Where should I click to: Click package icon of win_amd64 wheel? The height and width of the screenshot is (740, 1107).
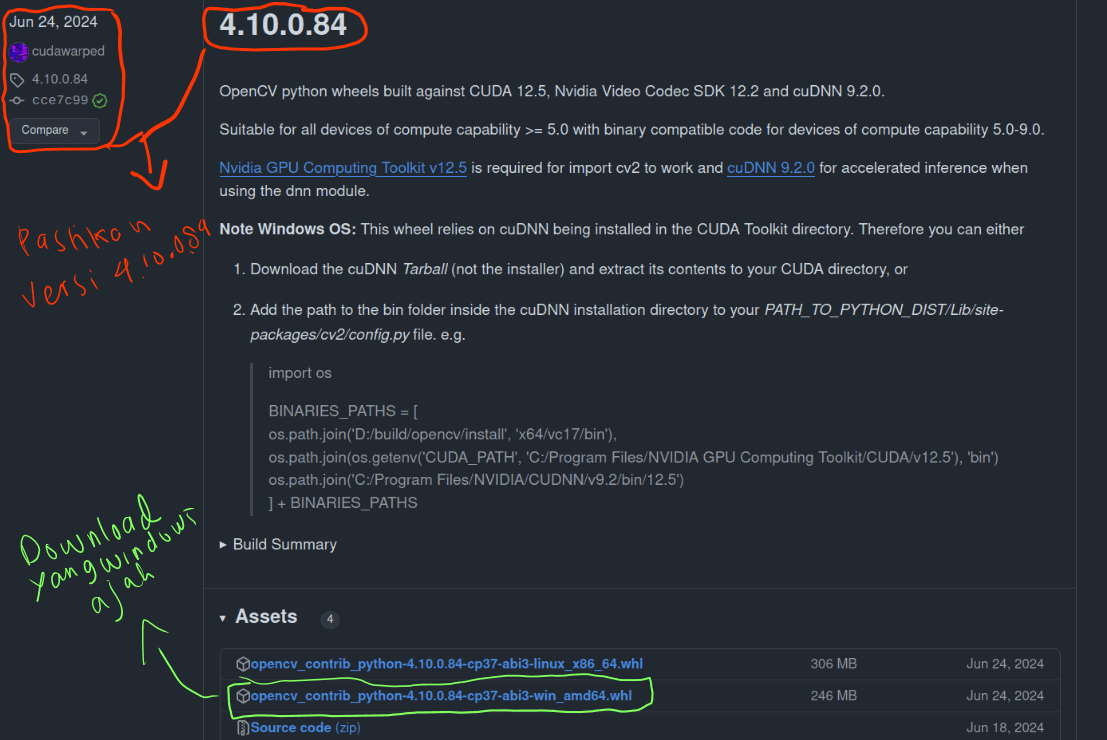[242, 696]
